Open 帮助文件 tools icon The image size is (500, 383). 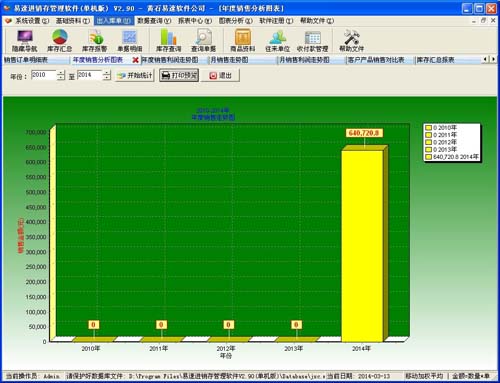click(x=351, y=40)
